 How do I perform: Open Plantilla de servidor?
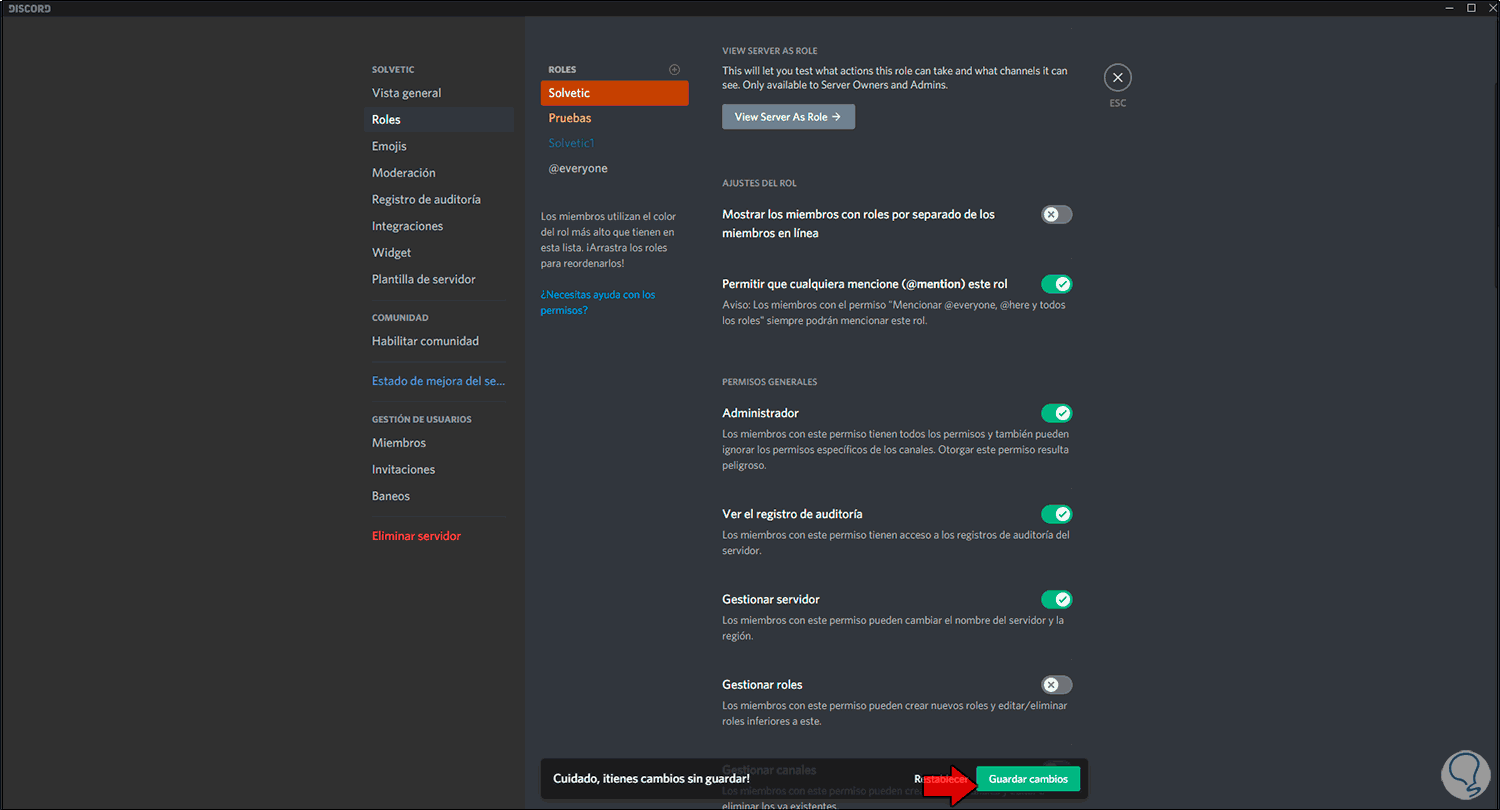click(439, 280)
